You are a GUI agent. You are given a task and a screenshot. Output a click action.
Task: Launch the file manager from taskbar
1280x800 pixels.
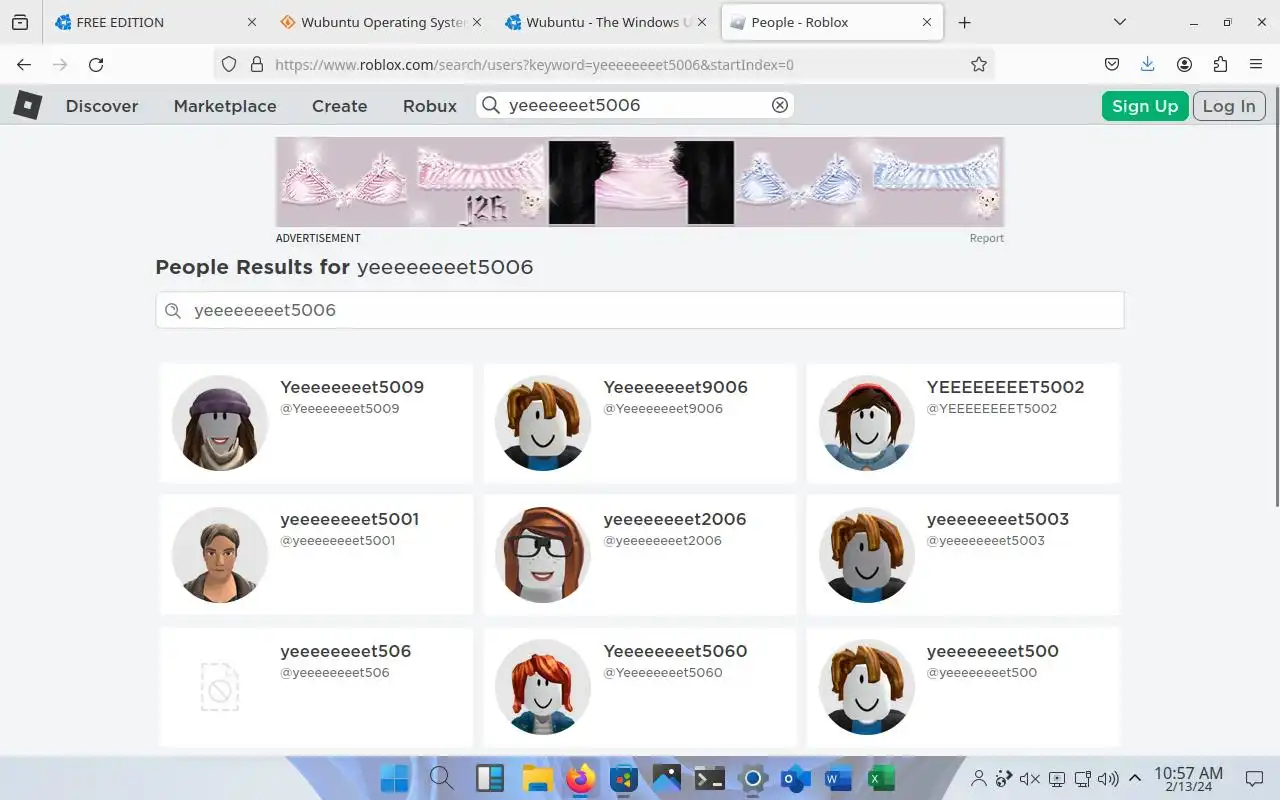point(538,778)
